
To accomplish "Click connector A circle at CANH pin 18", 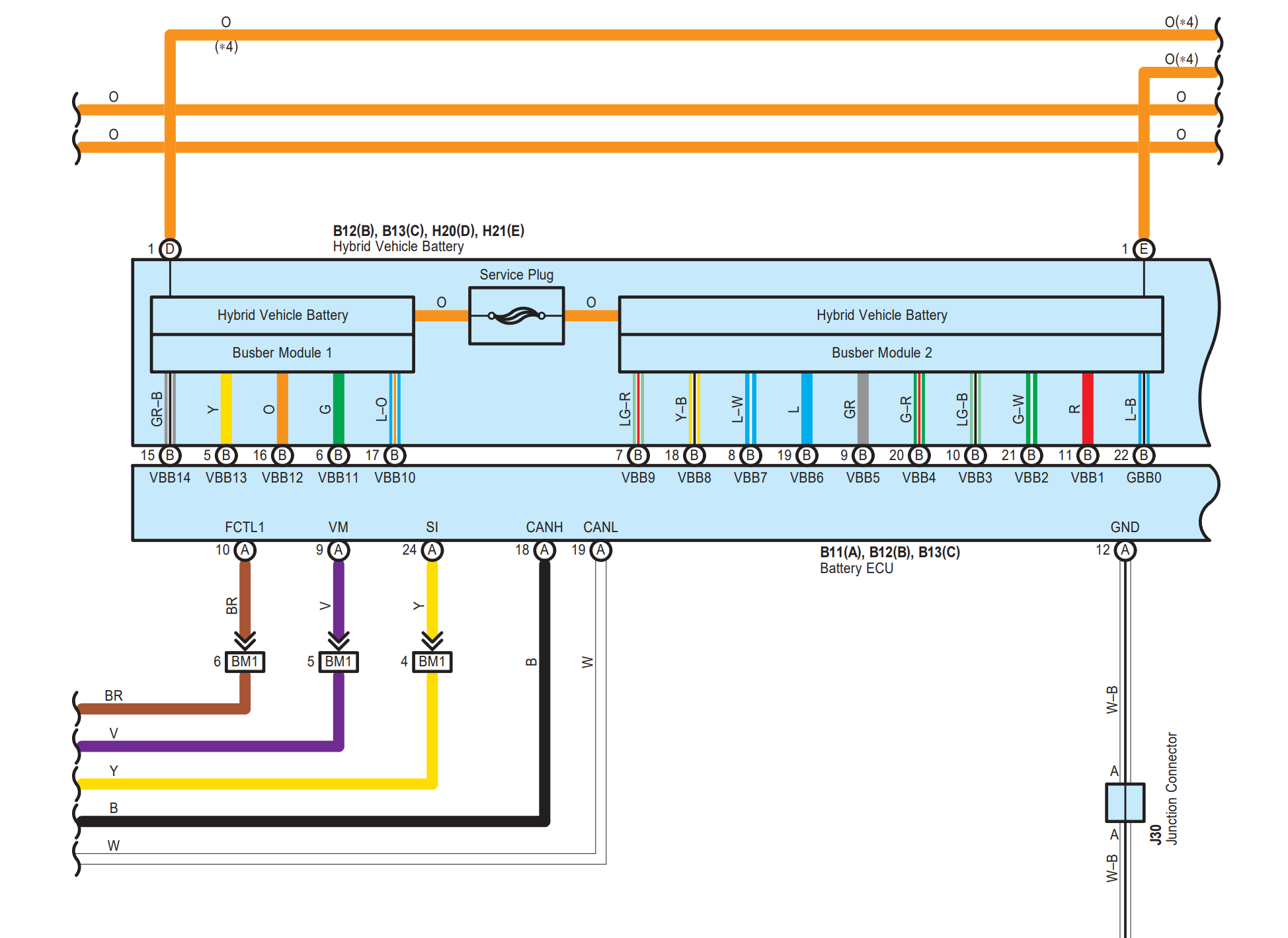I will (544, 550).
